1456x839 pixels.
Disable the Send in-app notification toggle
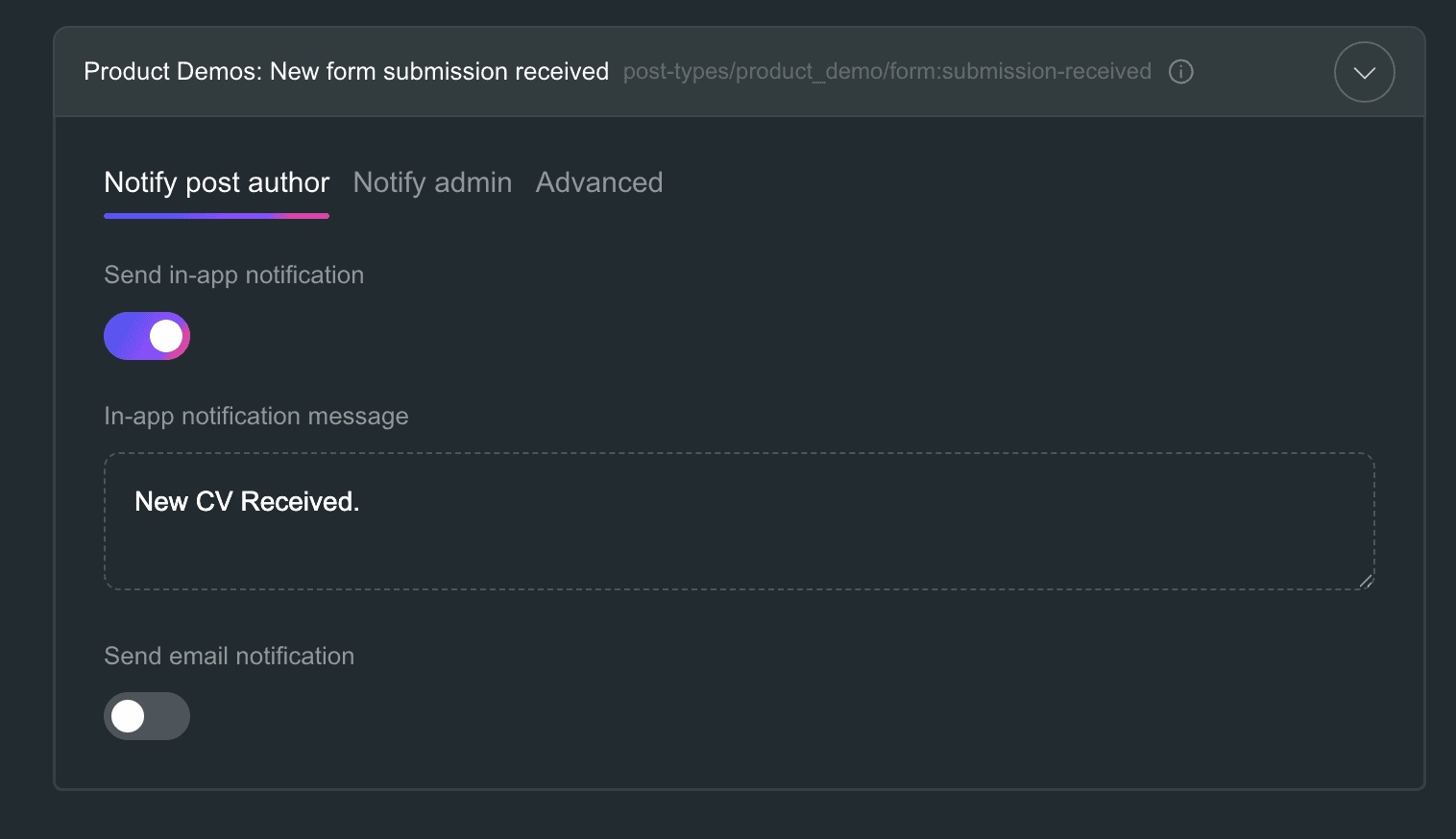coord(147,336)
